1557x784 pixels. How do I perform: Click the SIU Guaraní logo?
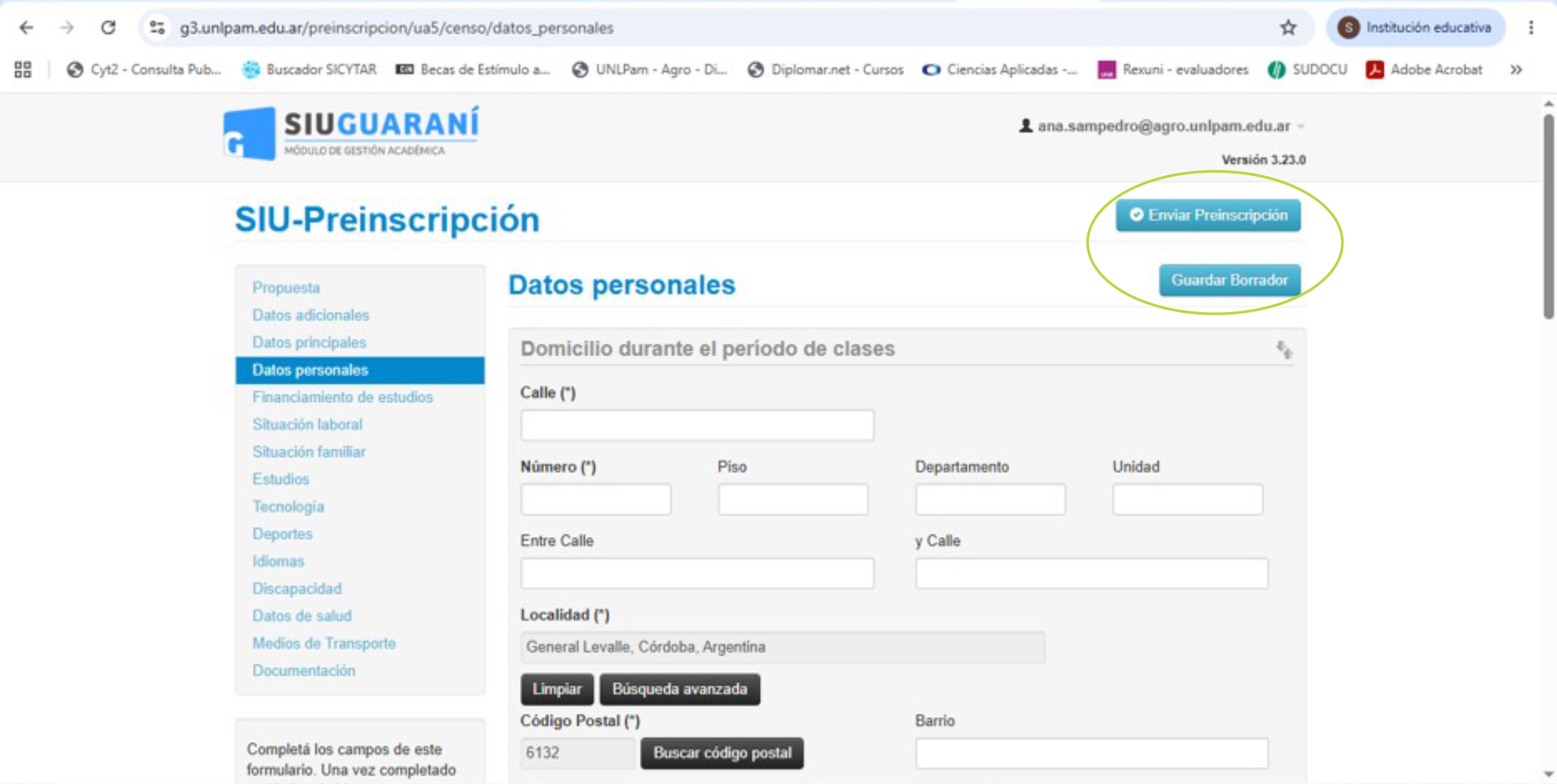351,133
